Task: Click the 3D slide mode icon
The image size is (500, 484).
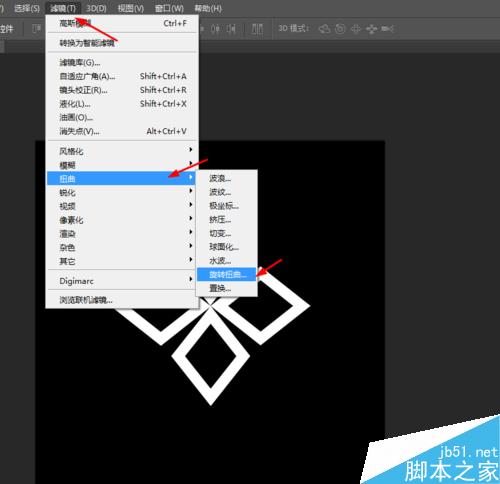Action: pos(371,29)
